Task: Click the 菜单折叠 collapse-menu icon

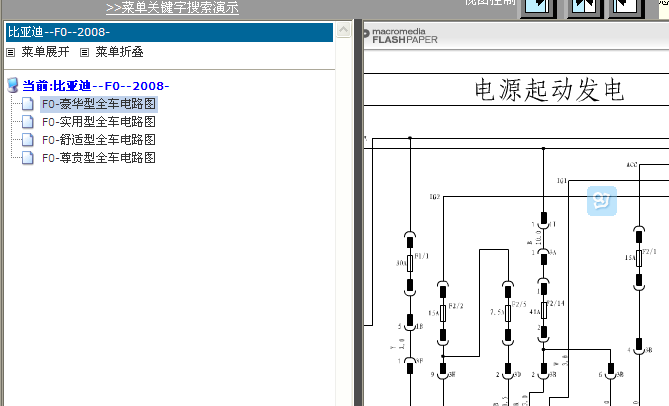Action: pos(84,52)
